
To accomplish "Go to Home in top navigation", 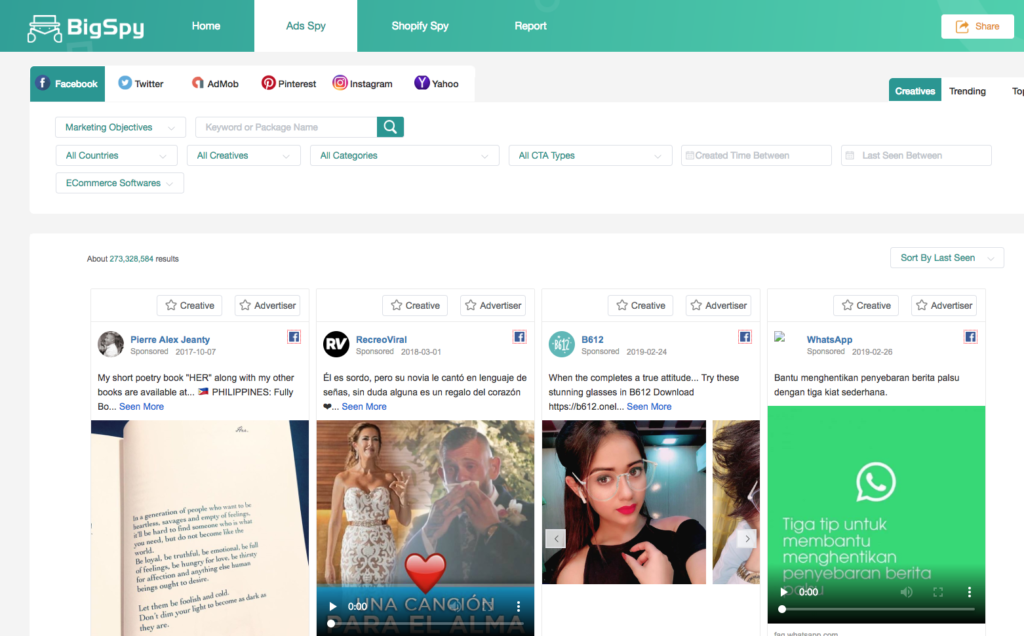I will (206, 26).
